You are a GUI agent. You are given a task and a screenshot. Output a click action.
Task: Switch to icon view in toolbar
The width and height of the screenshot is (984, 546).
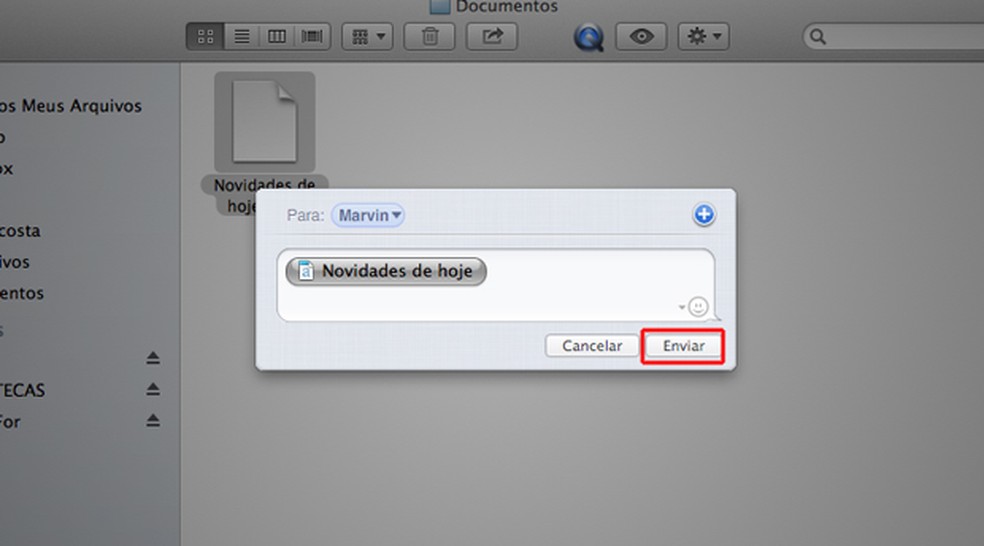(205, 36)
